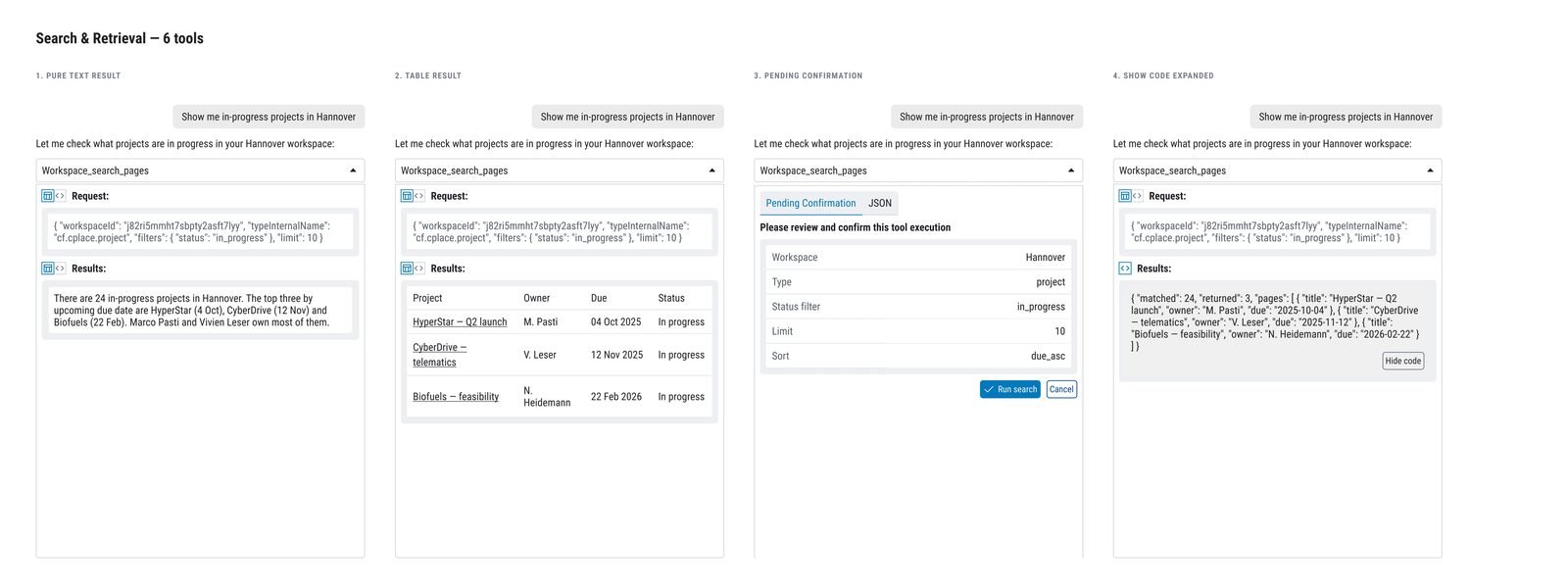Screen dimensions: 1568x588
Task: Collapse Workspace_search_pages in Show Code Expanded panel
Action: tap(1431, 171)
